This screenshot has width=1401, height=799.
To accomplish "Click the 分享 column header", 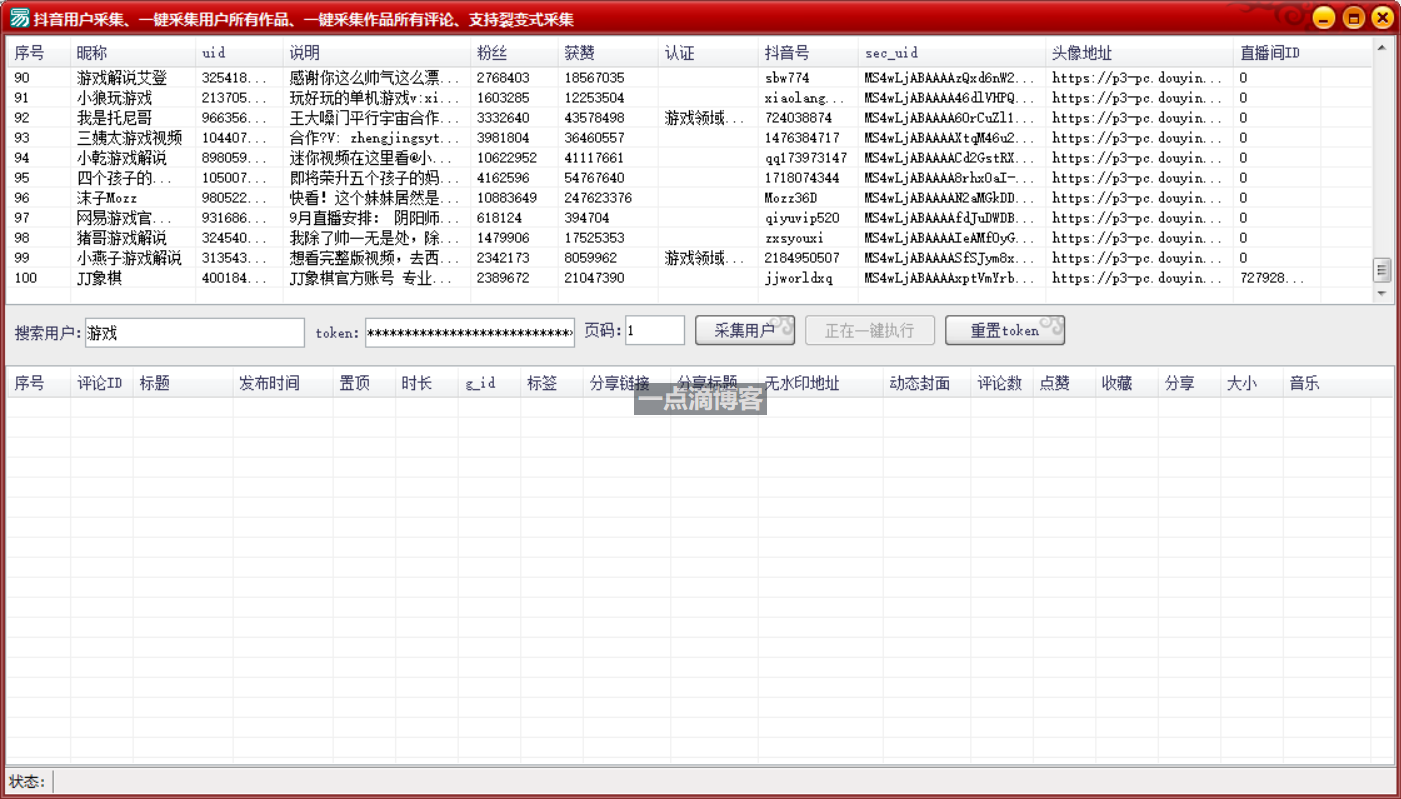I will (1189, 383).
